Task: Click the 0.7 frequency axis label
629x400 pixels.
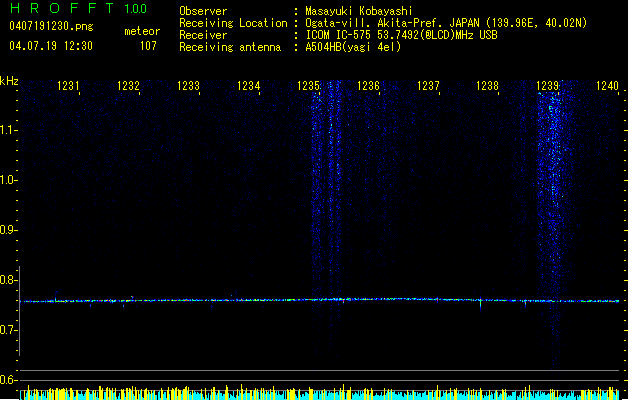Action: [8, 330]
